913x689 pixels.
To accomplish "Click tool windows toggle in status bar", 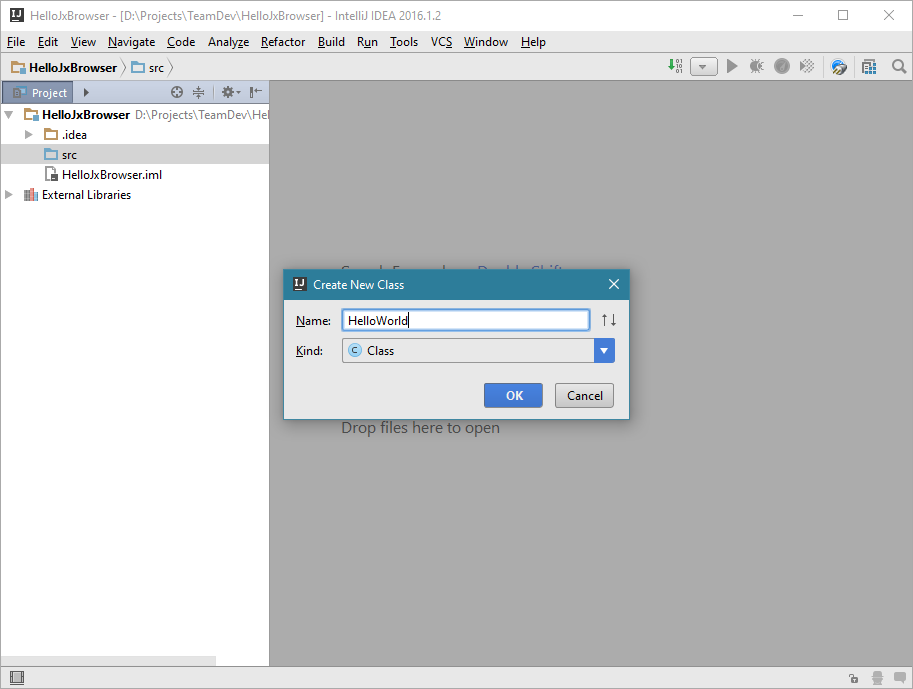I will pyautogui.click(x=17, y=677).
